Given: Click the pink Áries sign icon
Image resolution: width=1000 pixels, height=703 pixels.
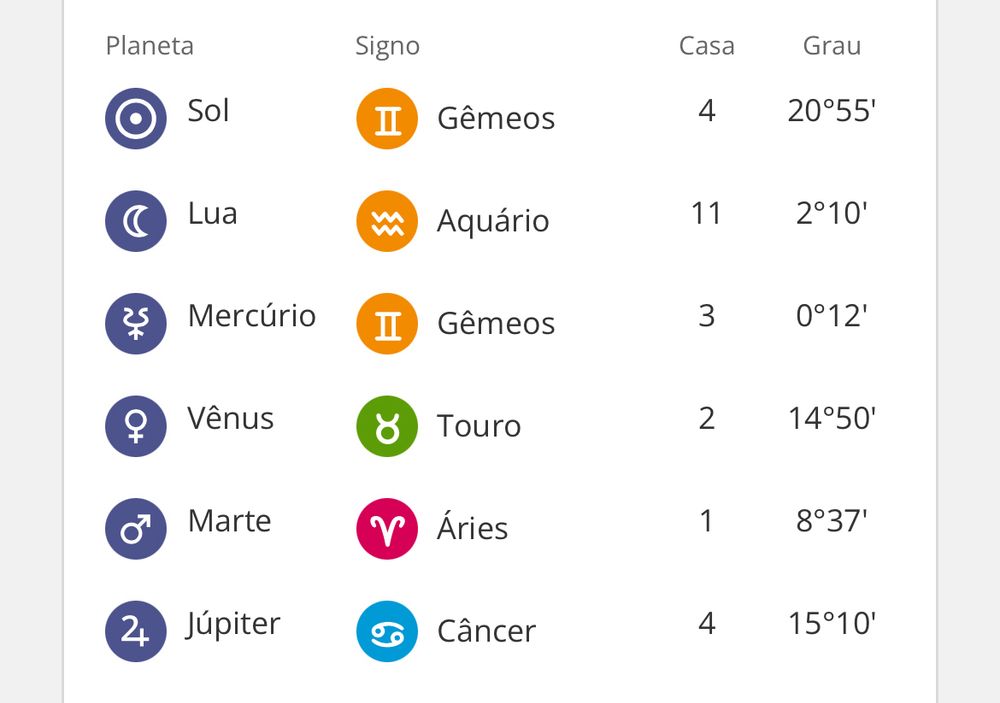Looking at the screenshot, I should click(387, 529).
